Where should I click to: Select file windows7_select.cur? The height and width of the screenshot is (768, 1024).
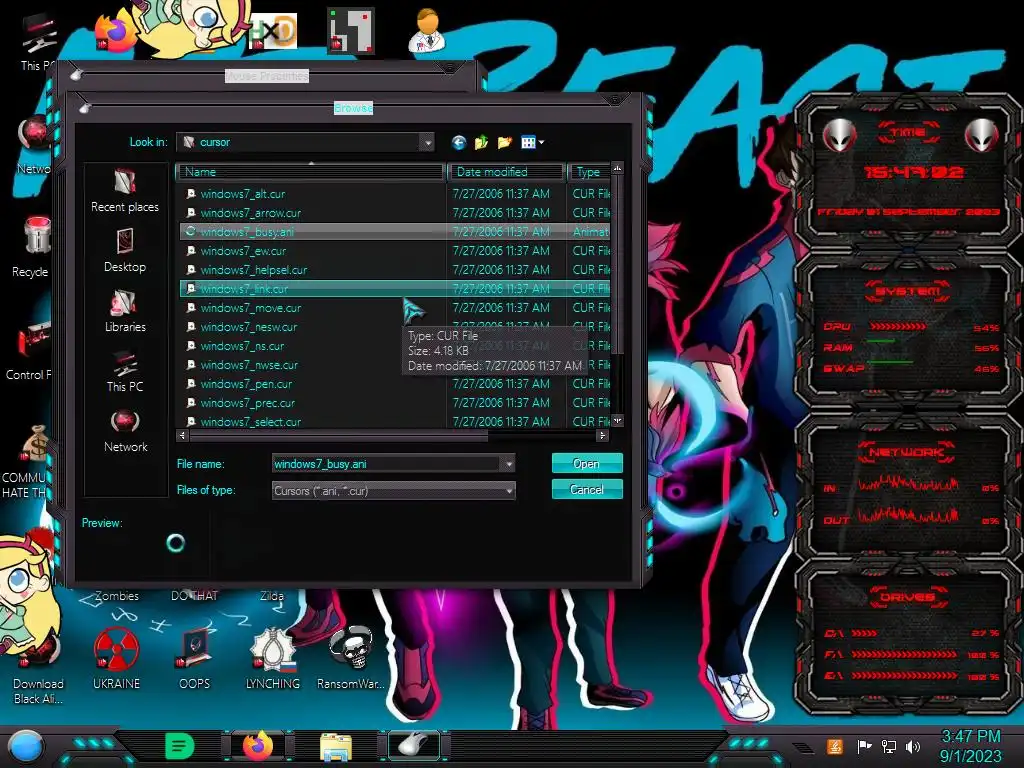394,422
